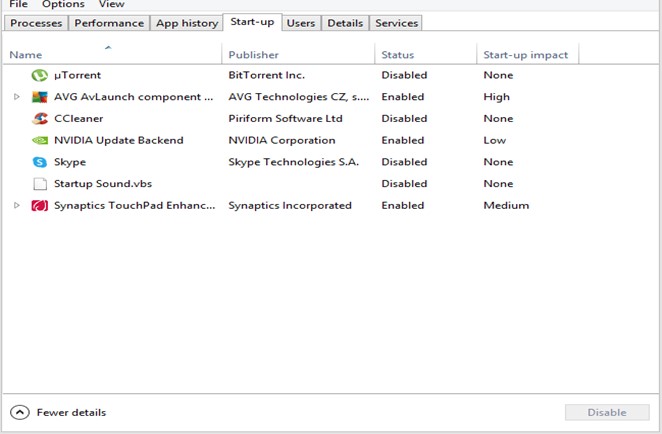Click publisher Synaptics Incorporated
This screenshot has height=434, width=662.
tap(290, 206)
